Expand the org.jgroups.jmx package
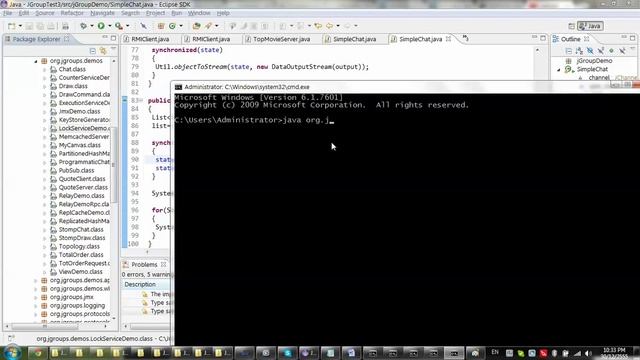The width and height of the screenshot is (640, 360). point(36,297)
